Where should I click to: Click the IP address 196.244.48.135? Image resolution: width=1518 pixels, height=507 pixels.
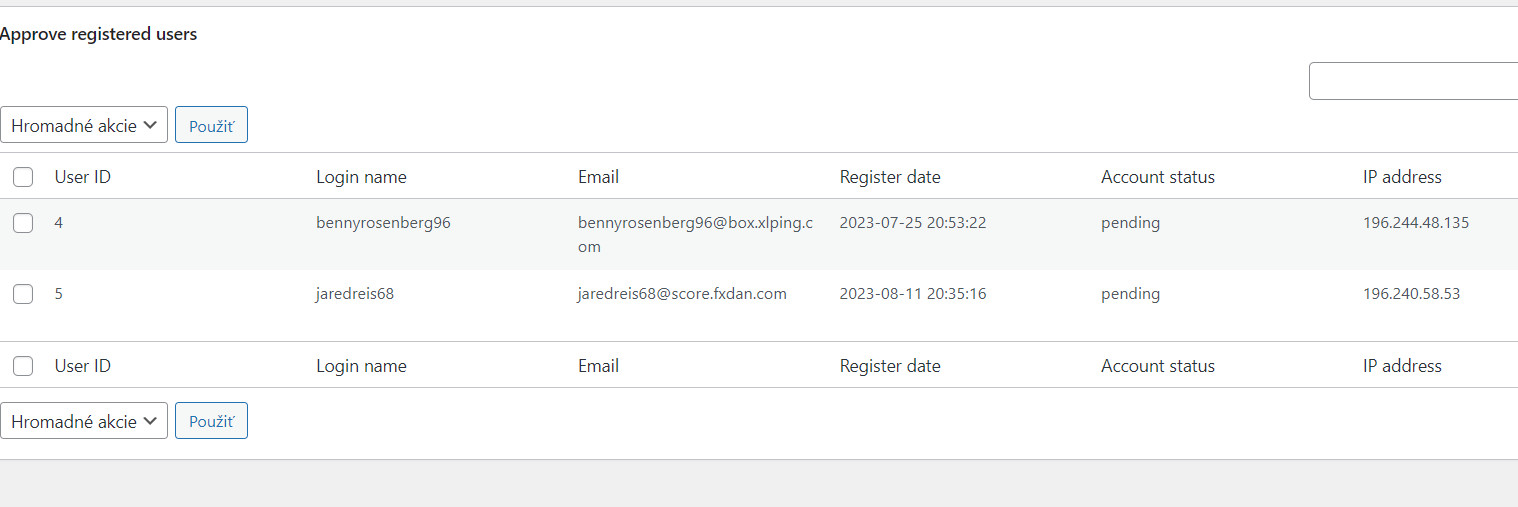coord(1416,223)
